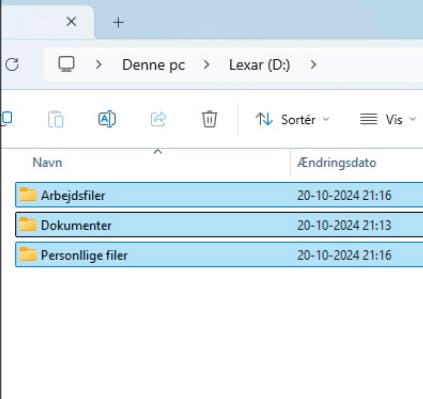The height and width of the screenshot is (399, 423).
Task: Expand chevron before Denne pc
Action: point(98,65)
